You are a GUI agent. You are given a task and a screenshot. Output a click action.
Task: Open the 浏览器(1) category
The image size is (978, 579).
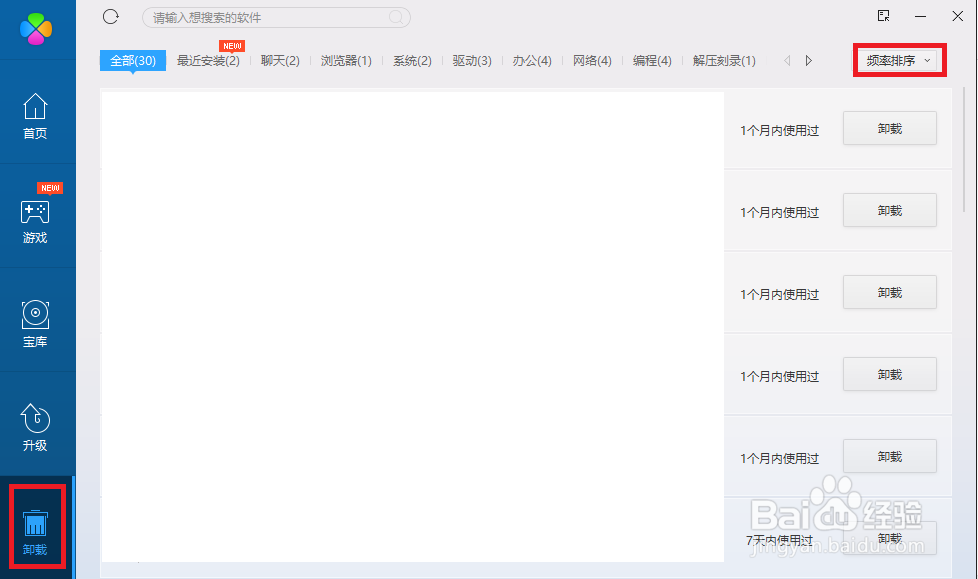click(346, 60)
